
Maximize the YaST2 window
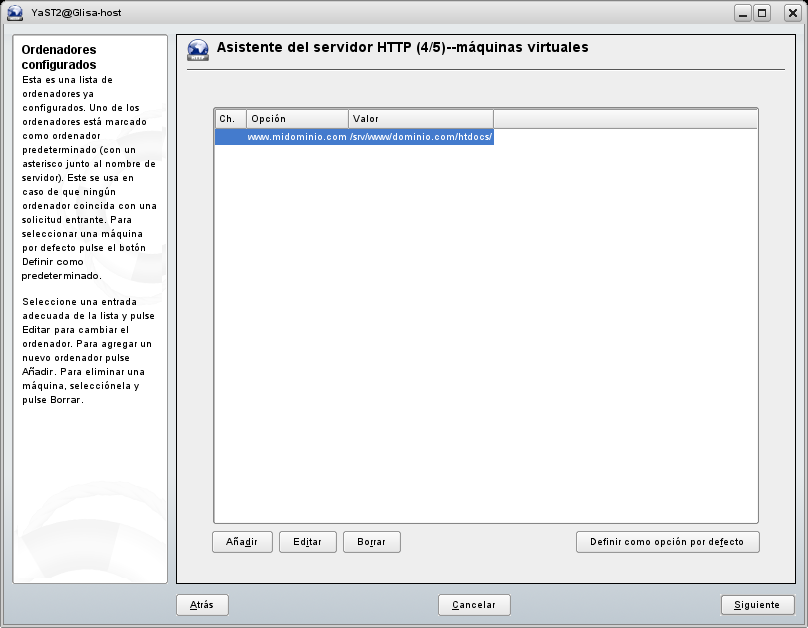coord(763,13)
